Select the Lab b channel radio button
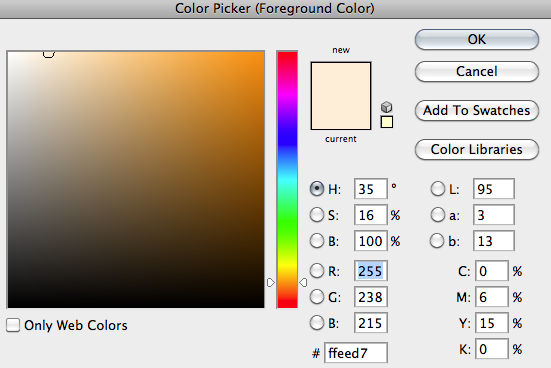Screen dimensions: 551x368 tap(437, 241)
